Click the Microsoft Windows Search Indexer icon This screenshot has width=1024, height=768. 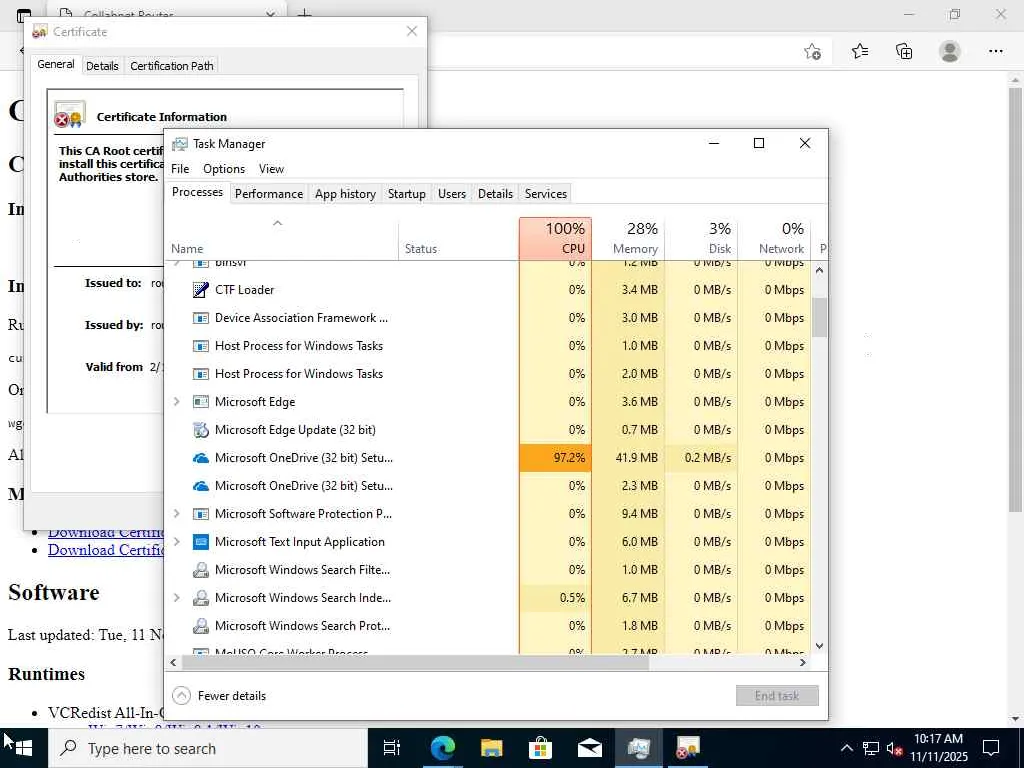(200, 598)
